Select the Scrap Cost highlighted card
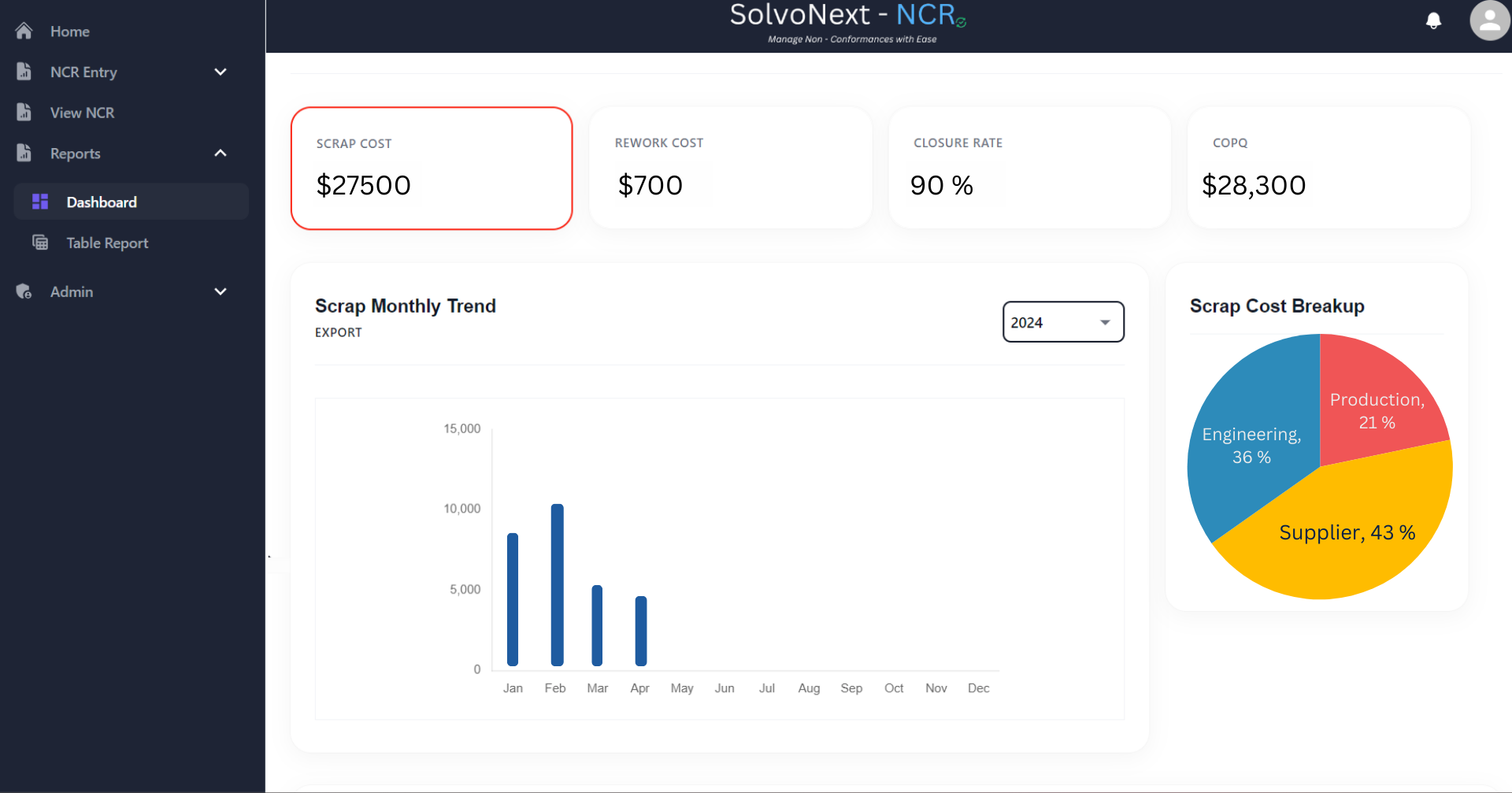 (432, 168)
